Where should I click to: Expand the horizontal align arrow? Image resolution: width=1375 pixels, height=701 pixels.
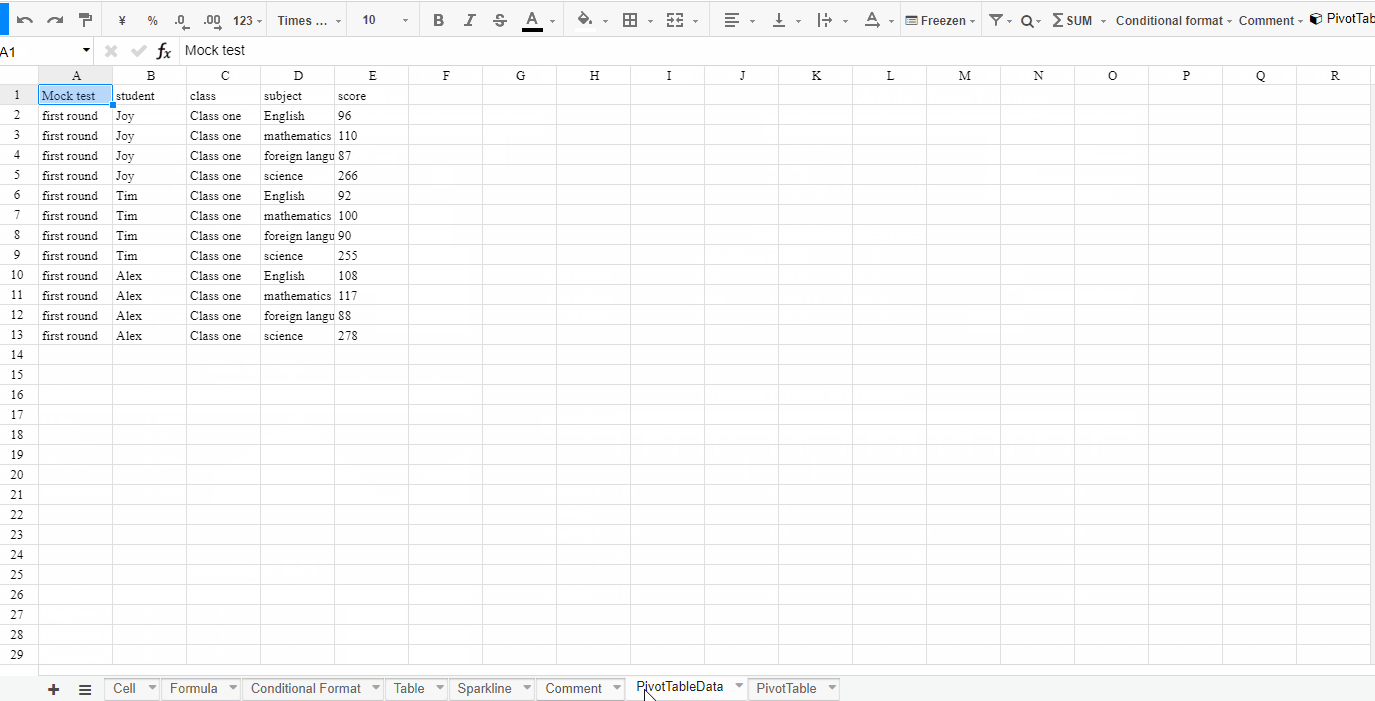752,21
